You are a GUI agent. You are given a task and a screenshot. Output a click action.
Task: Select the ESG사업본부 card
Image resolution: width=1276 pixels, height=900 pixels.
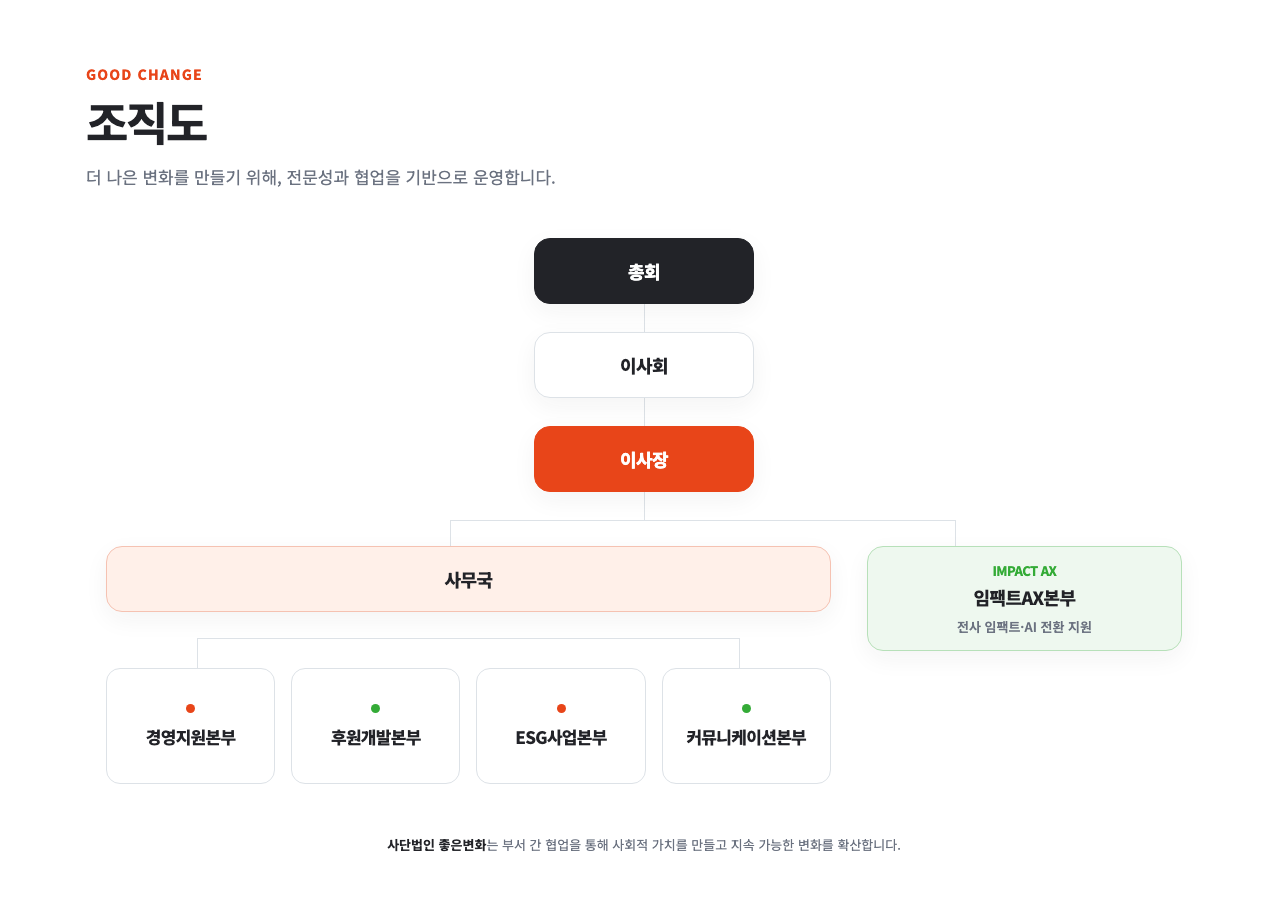coord(561,726)
